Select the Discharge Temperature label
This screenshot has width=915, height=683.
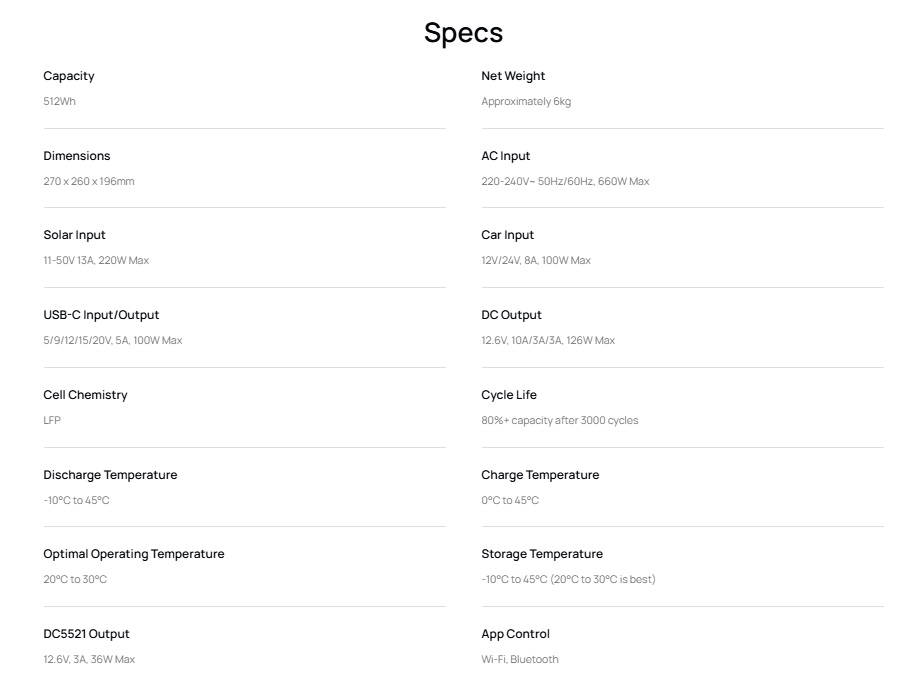[x=110, y=475]
